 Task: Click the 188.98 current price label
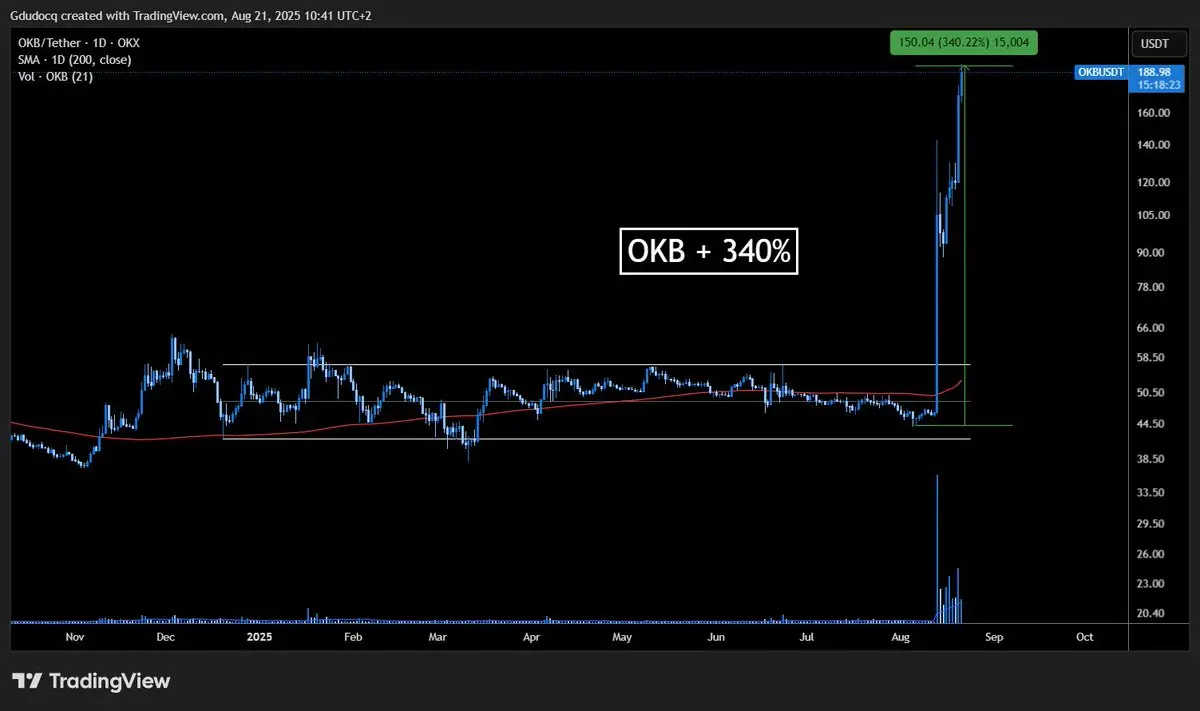point(1153,72)
